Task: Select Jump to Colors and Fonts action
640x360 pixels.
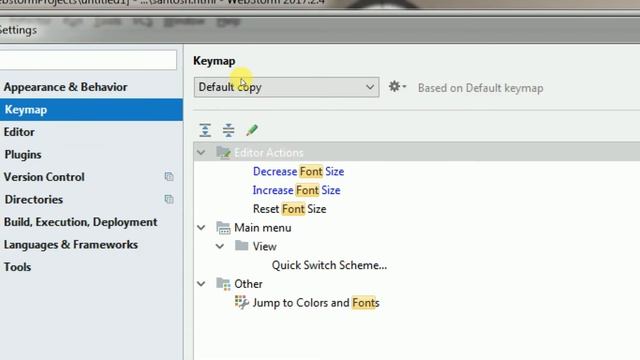Action: (316, 303)
